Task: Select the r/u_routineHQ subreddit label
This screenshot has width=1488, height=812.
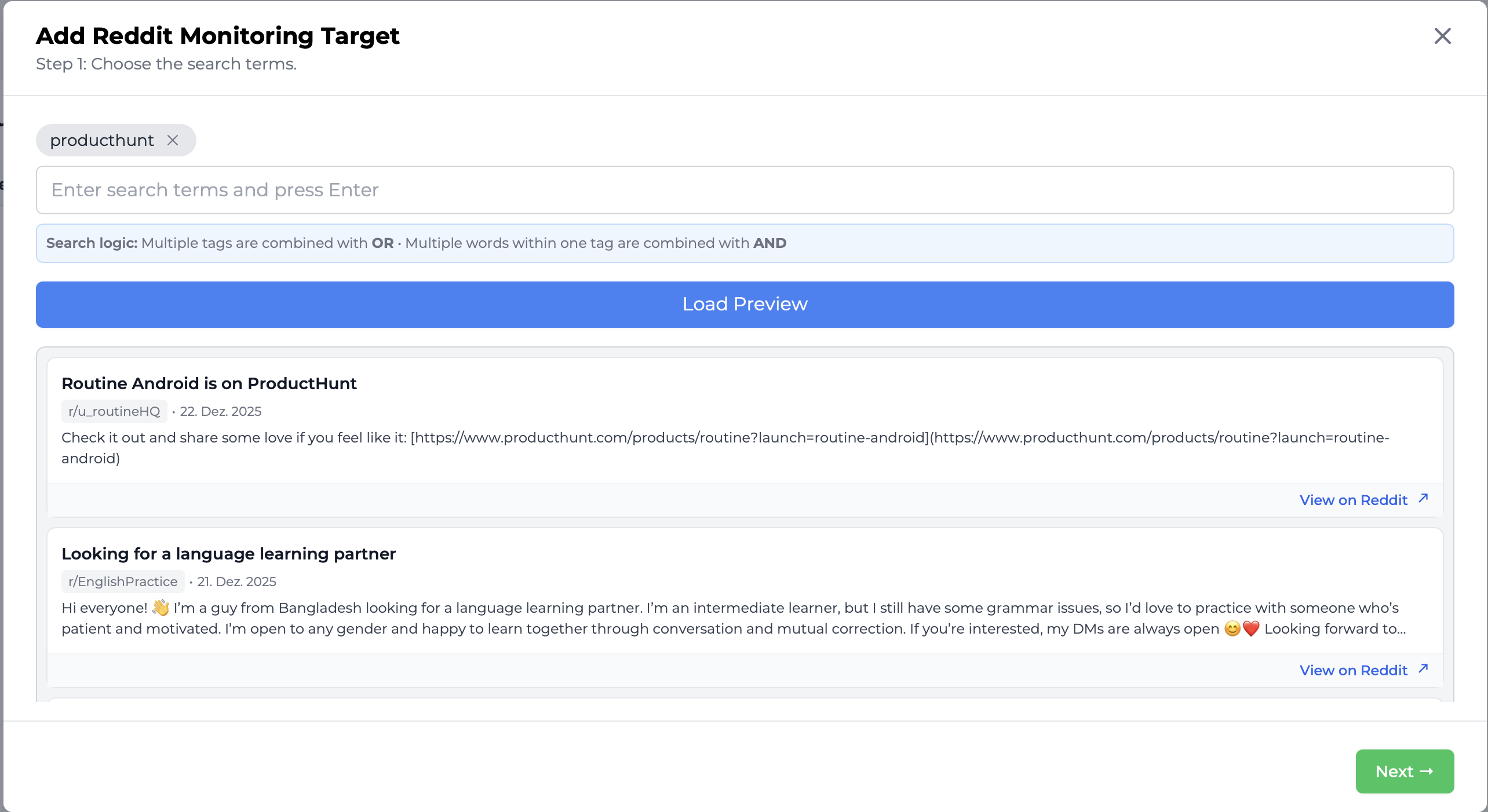Action: pos(114,411)
